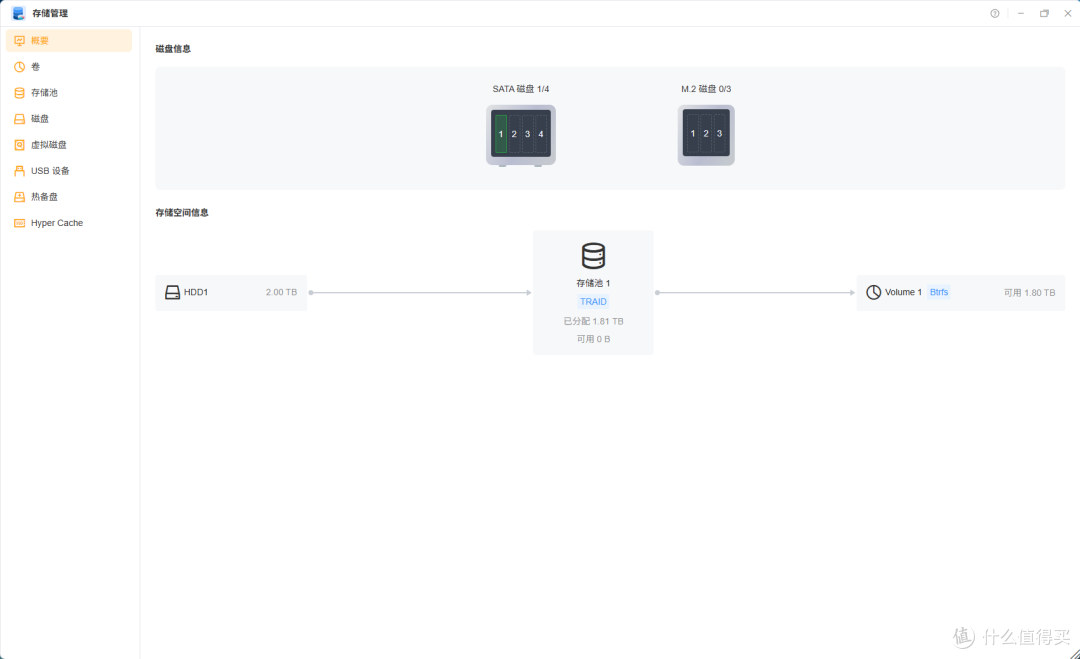Click the 可用 0 B text
1080x659 pixels.
pyautogui.click(x=593, y=339)
